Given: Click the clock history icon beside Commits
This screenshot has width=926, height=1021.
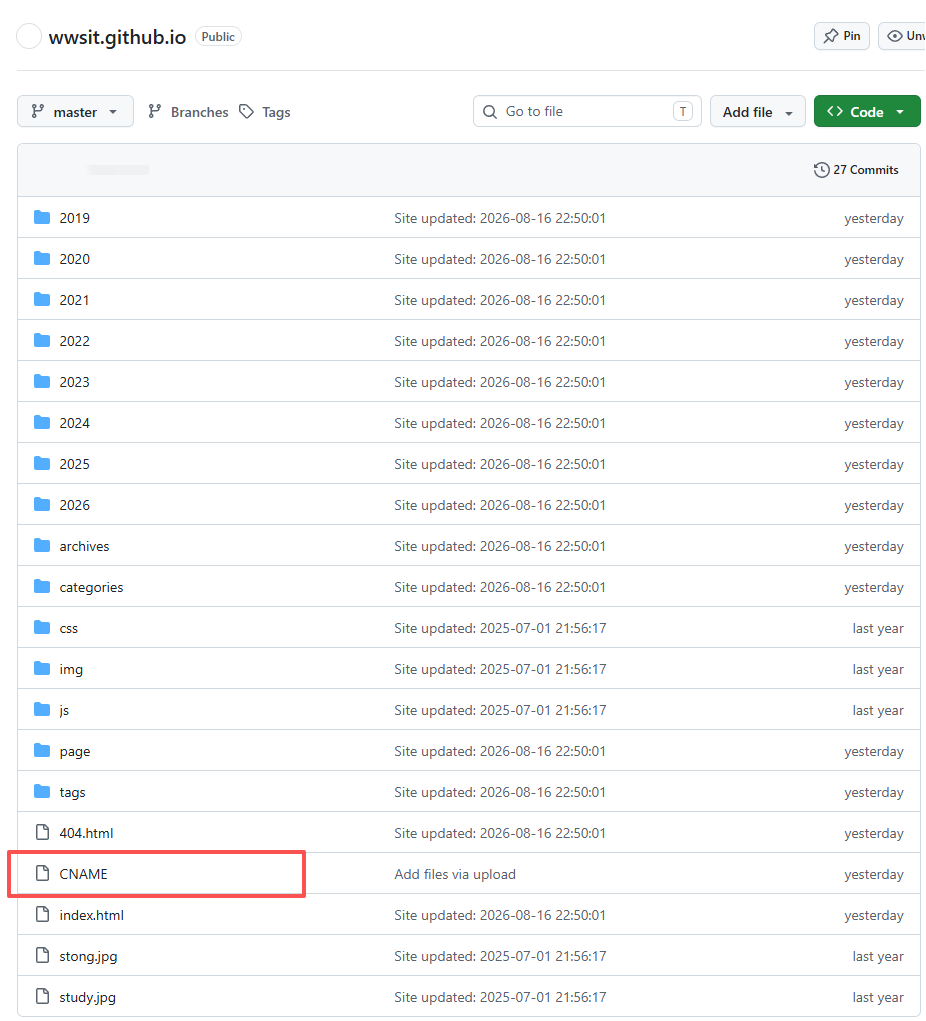Looking at the screenshot, I should tap(821, 170).
